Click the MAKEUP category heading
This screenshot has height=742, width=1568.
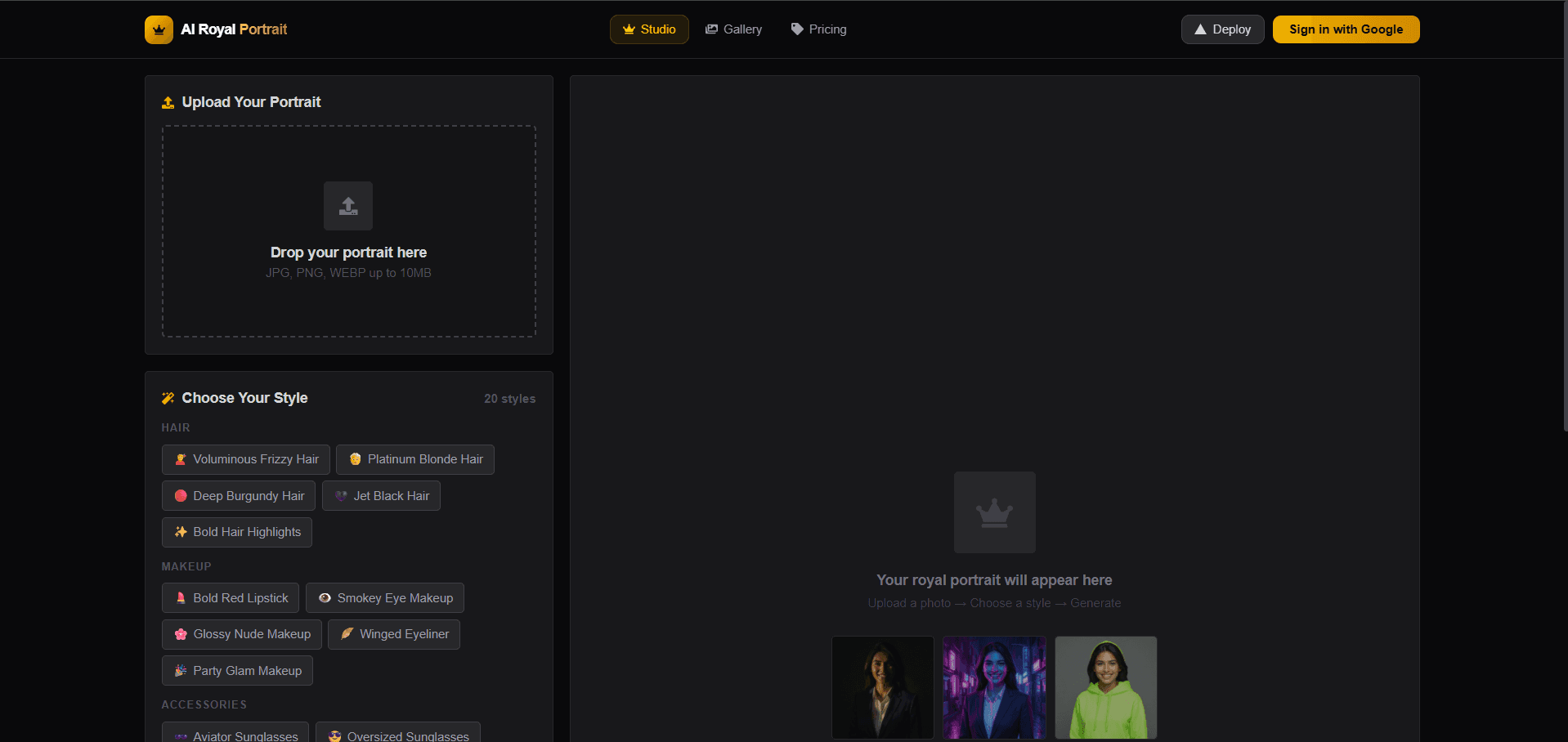(186, 566)
